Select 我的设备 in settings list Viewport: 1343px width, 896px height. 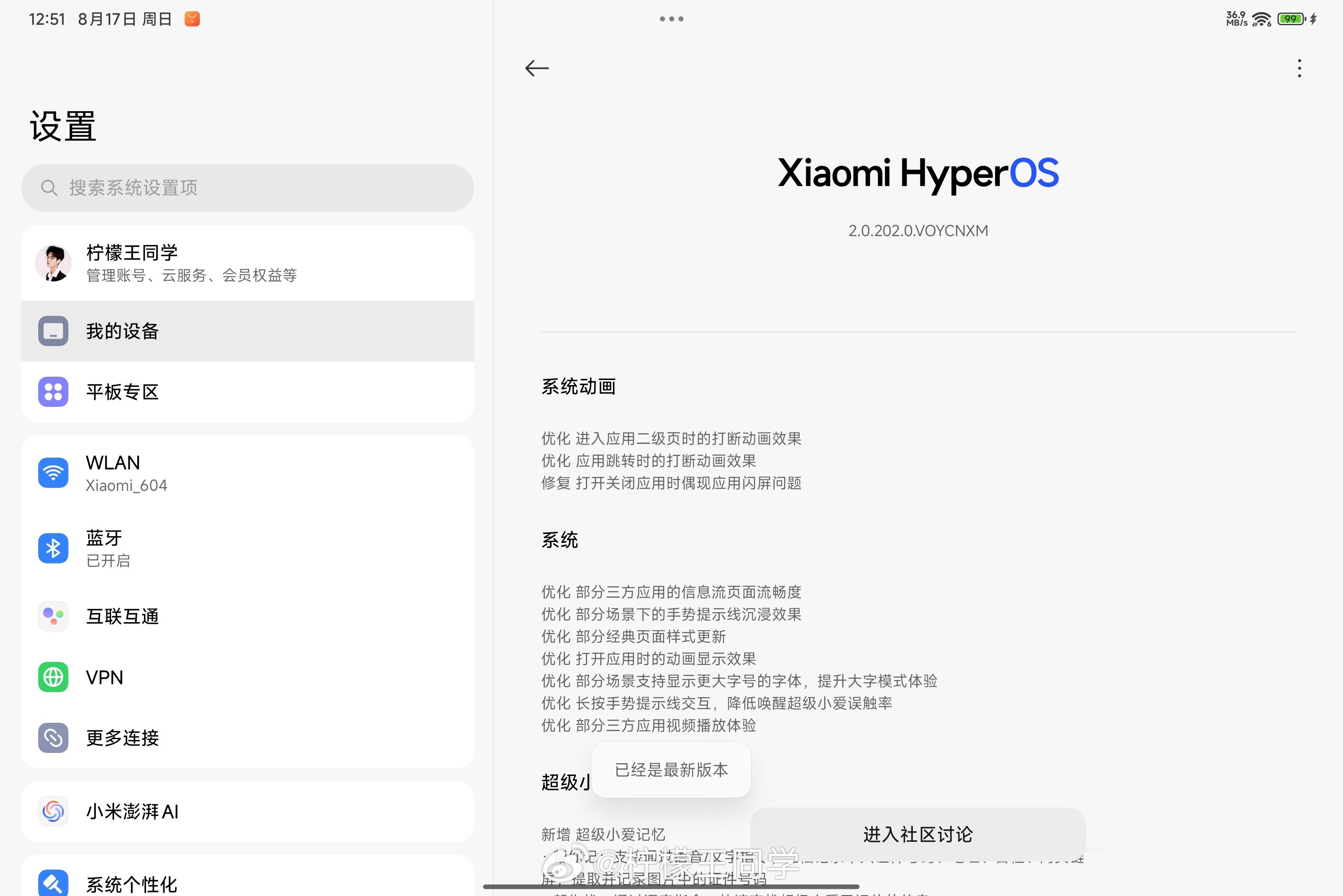[248, 331]
